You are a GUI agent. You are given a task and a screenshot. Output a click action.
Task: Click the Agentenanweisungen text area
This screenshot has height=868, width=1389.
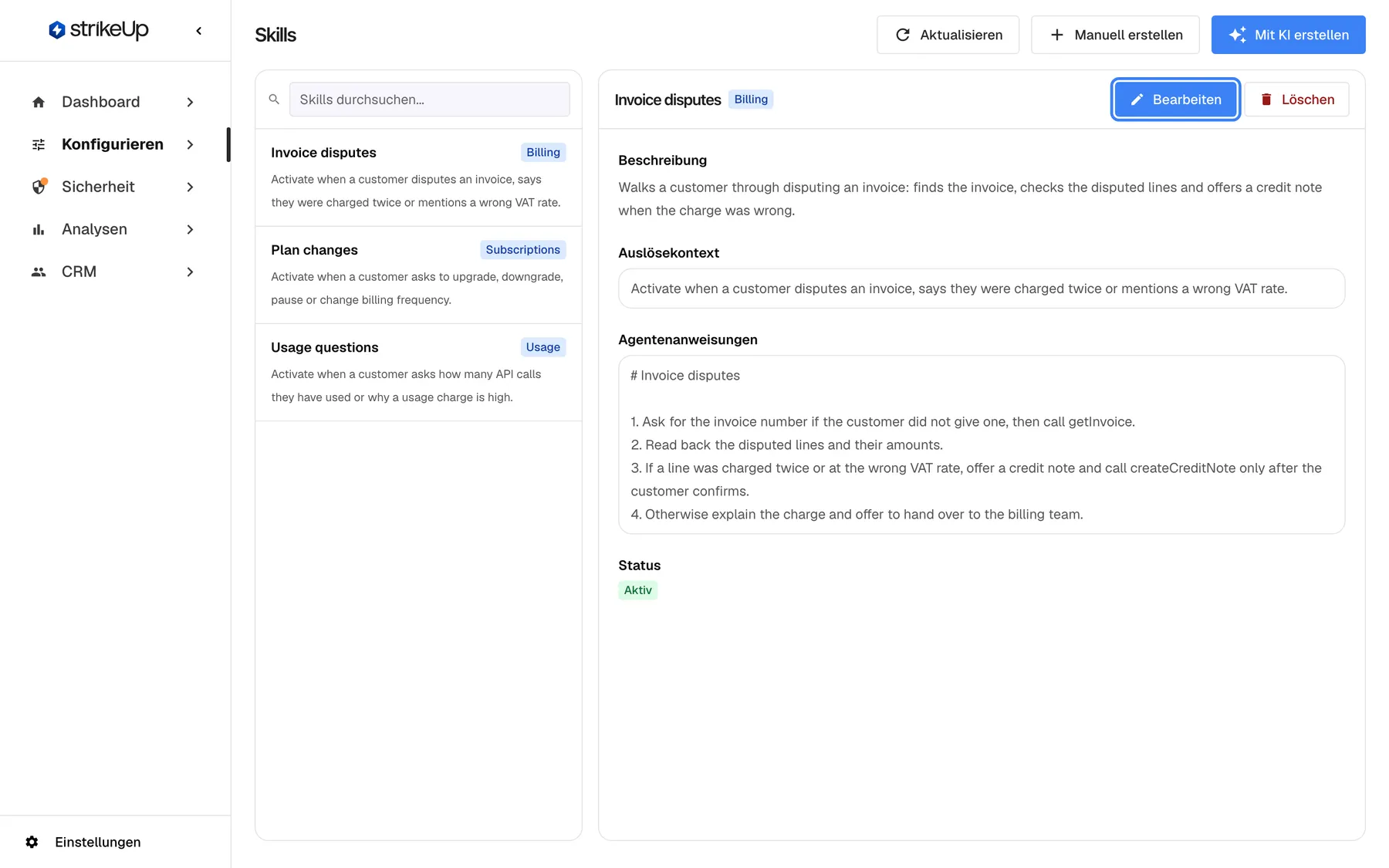click(x=982, y=444)
